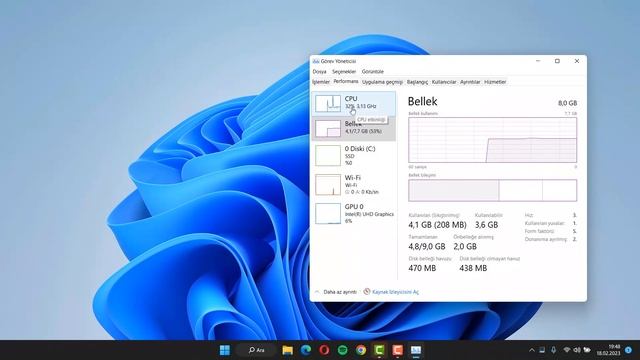
Task: Click the 2,0 GB cached value
Action: (465, 247)
